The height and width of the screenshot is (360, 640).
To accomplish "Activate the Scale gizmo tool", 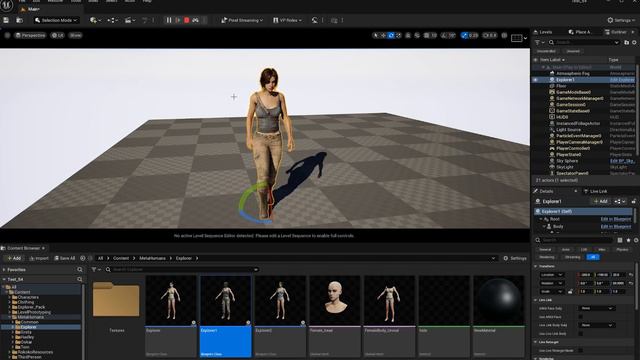I will click(398, 36).
